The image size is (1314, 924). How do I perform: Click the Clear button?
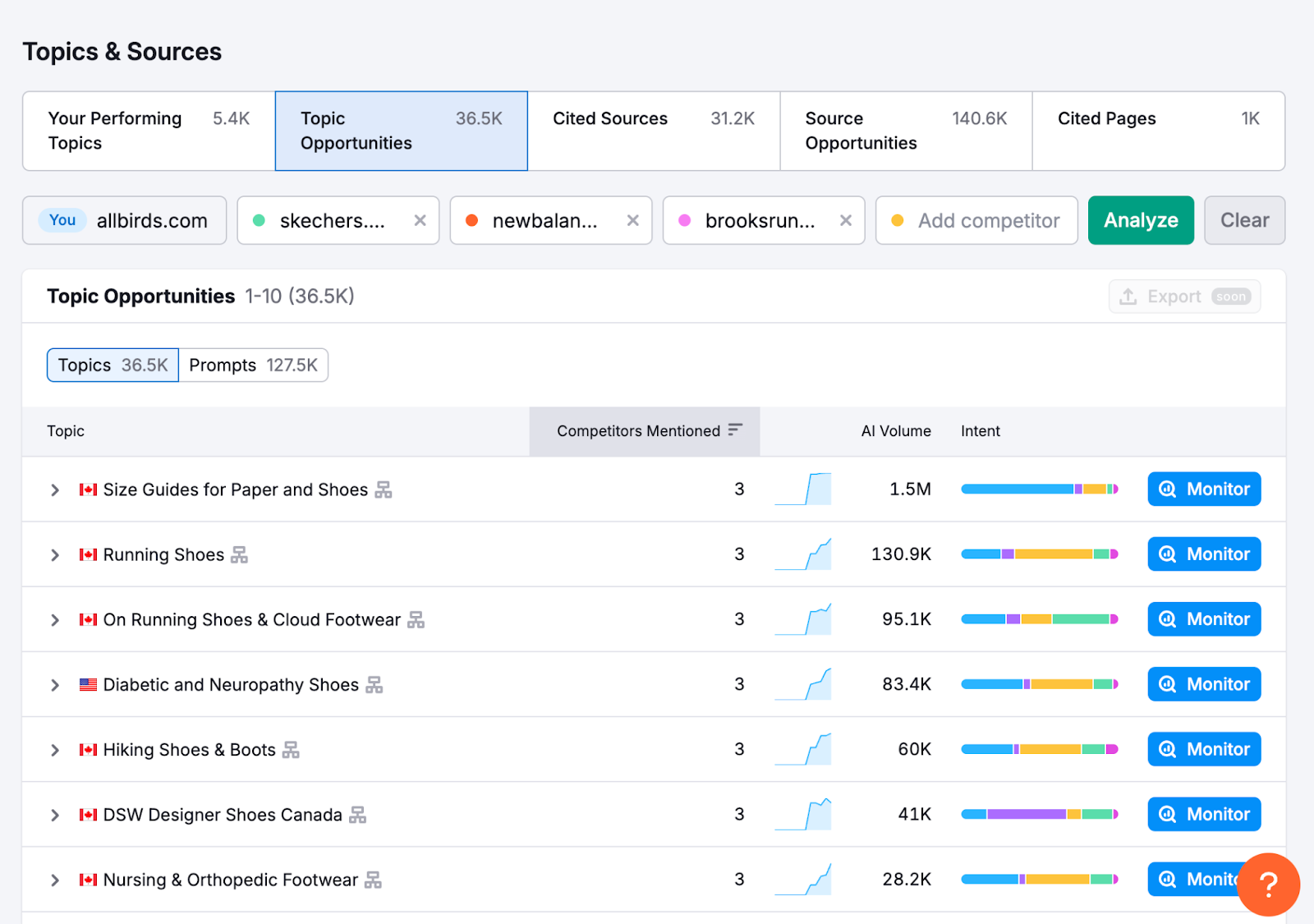coord(1244,220)
